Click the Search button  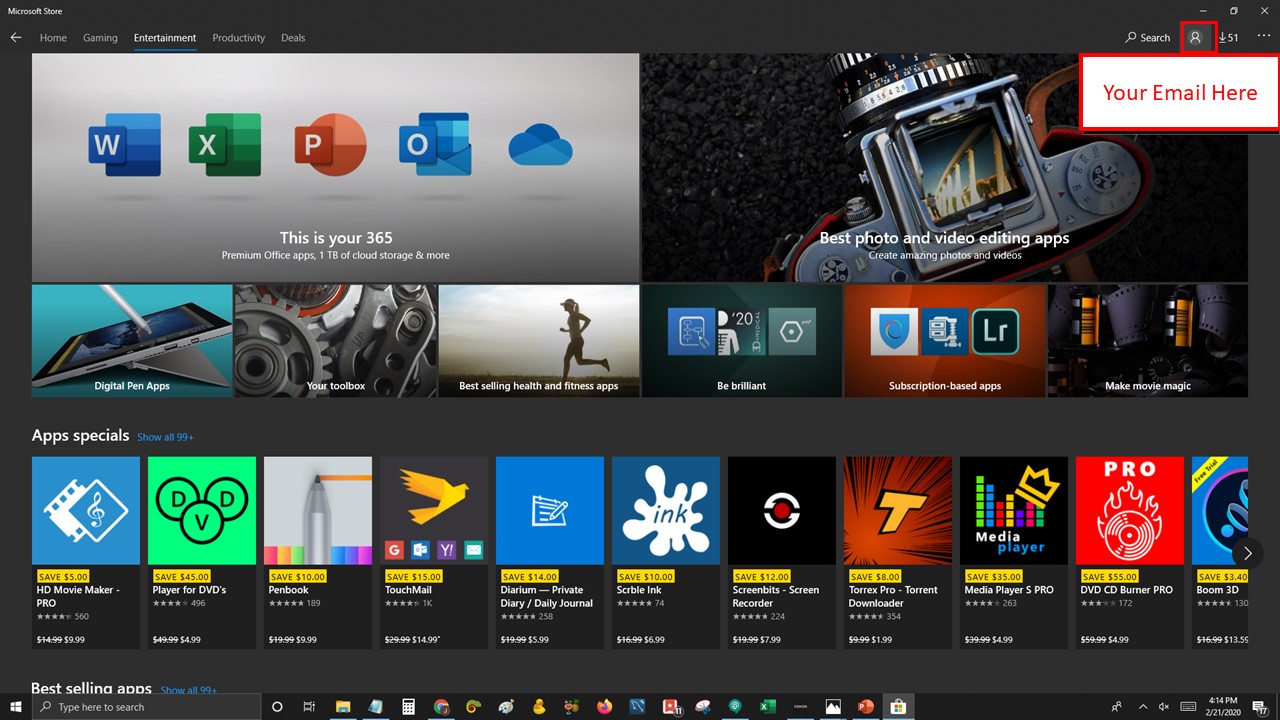1147,38
